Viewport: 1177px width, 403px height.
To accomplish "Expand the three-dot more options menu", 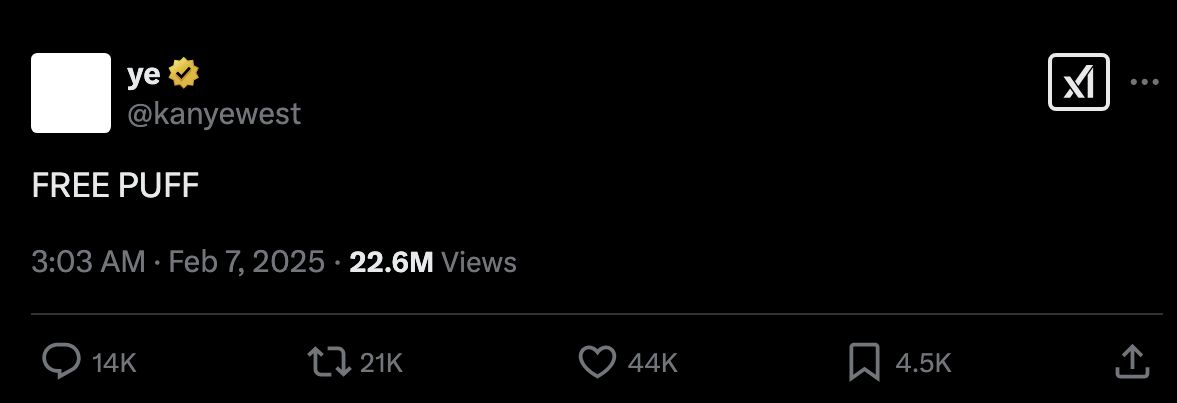I will 1144,82.
